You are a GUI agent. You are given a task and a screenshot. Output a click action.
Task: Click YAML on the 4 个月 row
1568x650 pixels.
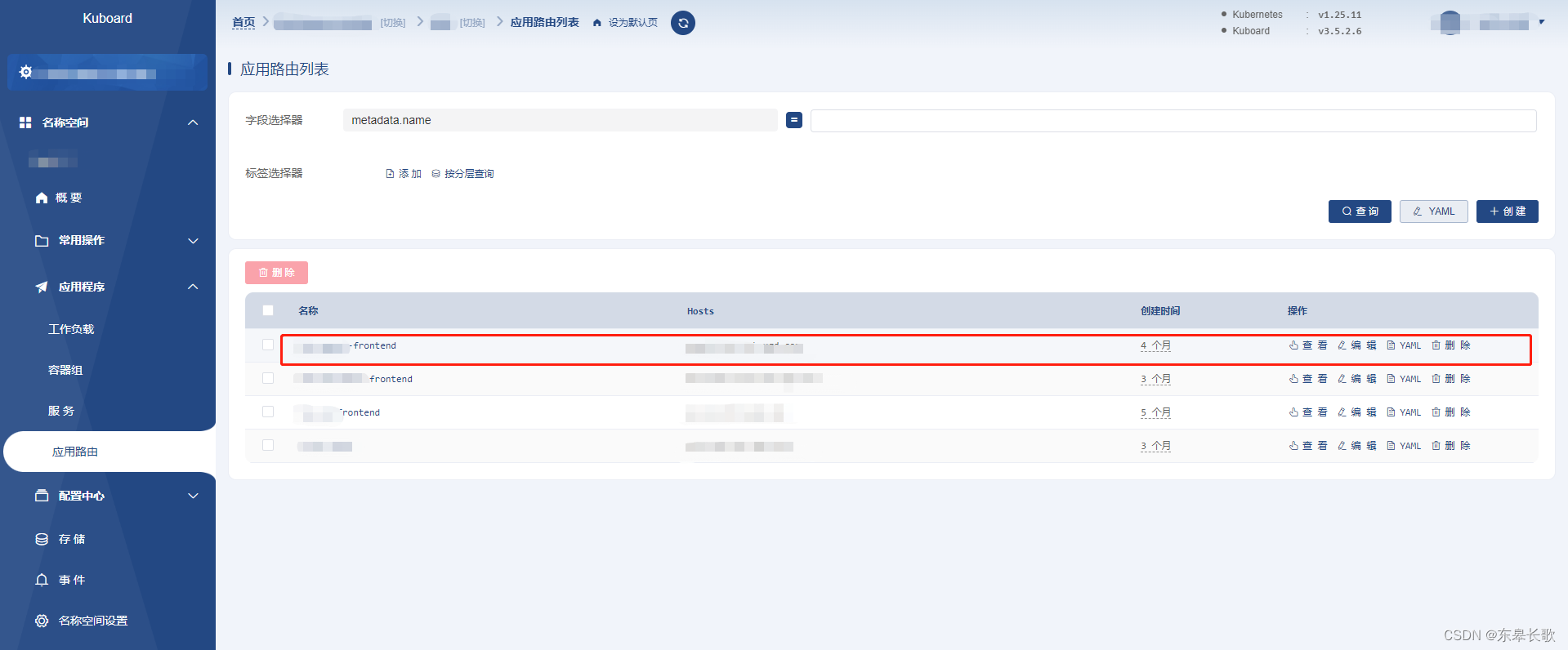[x=1404, y=345]
